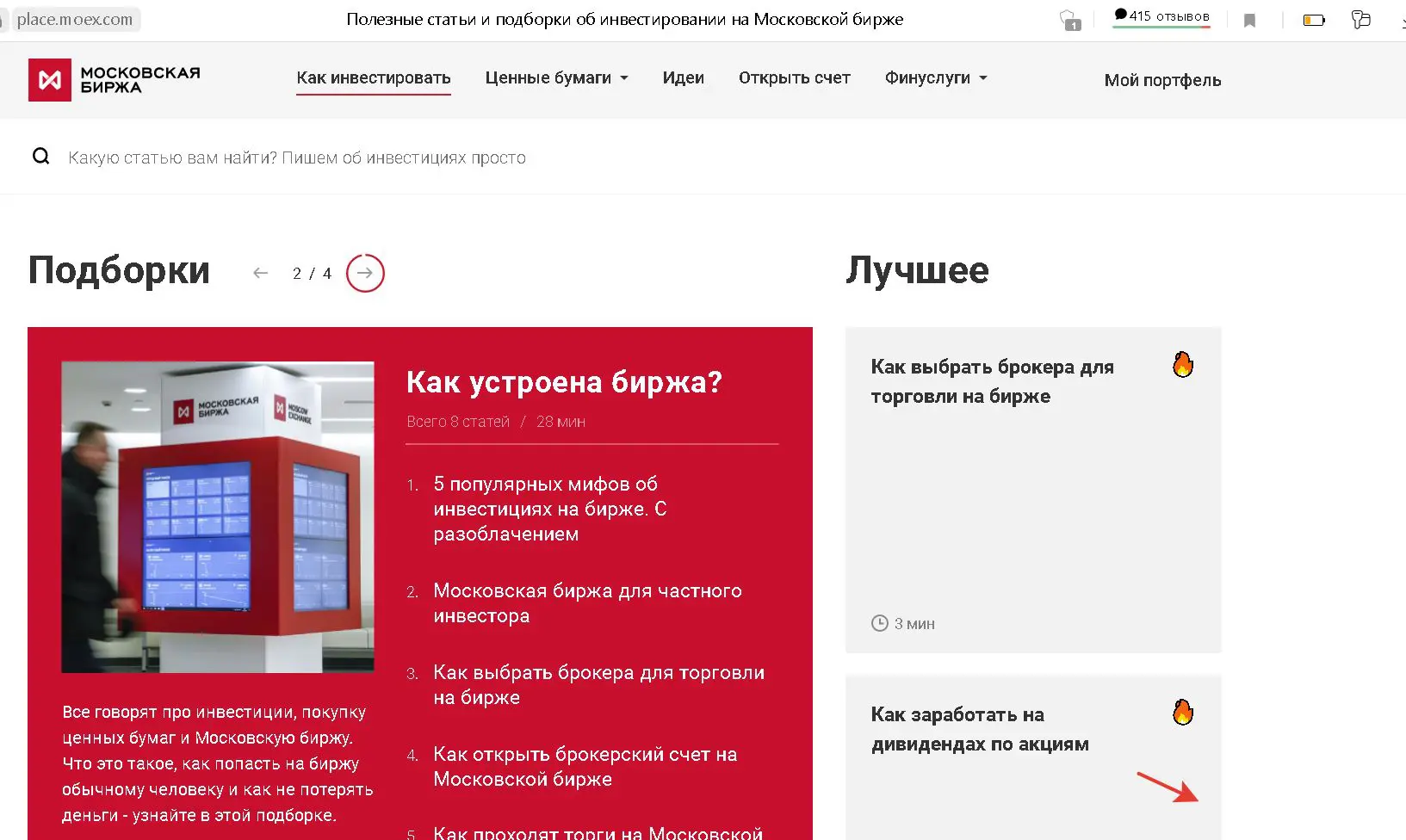Open Как заработать на дивидендах card
1406x840 pixels.
pos(1033,757)
